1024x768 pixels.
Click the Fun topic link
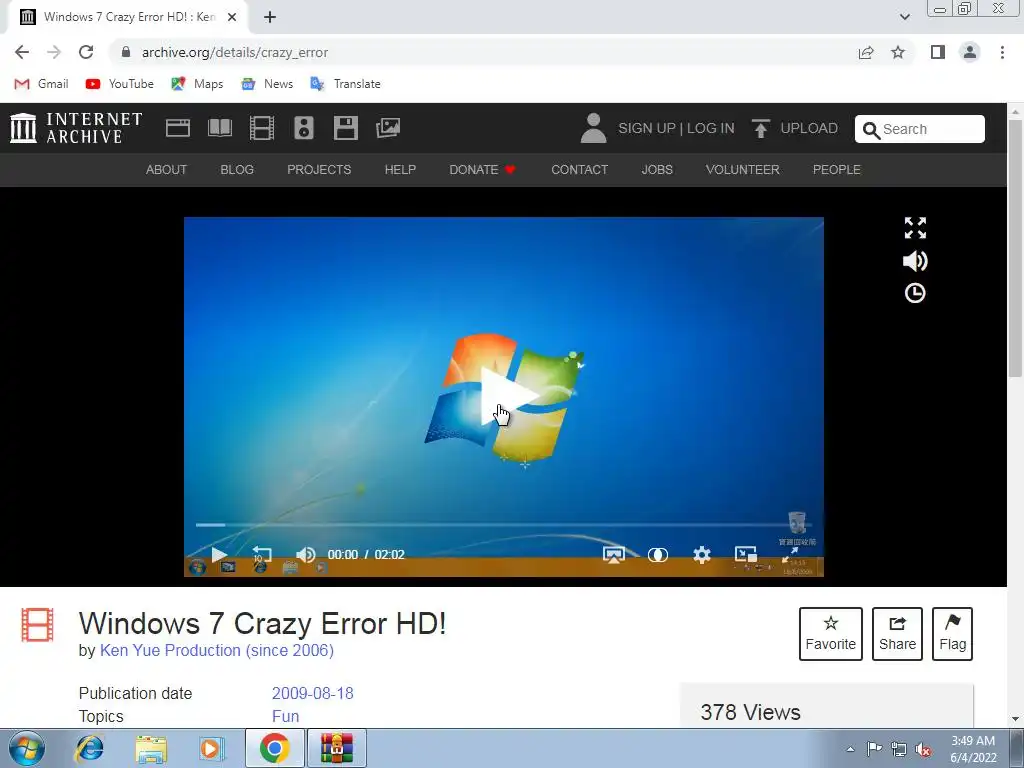pyautogui.click(x=285, y=716)
